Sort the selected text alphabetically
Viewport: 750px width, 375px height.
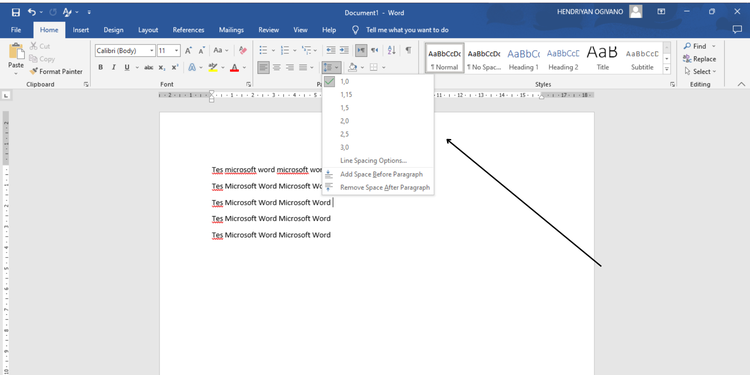point(391,50)
